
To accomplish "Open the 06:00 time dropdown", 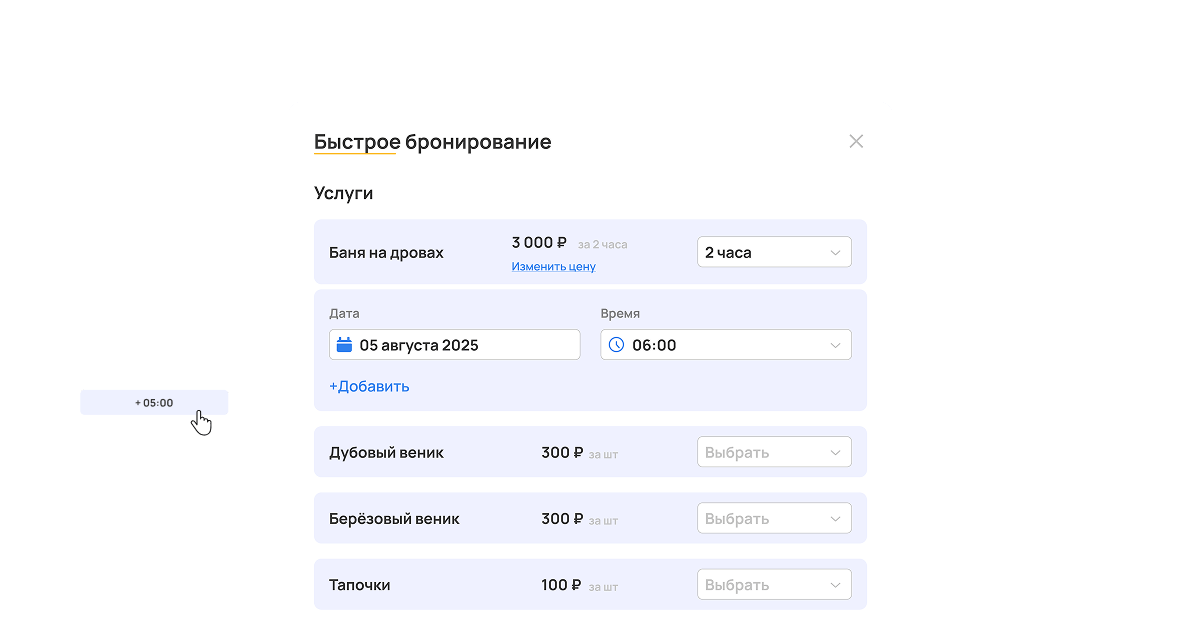I will click(726, 344).
